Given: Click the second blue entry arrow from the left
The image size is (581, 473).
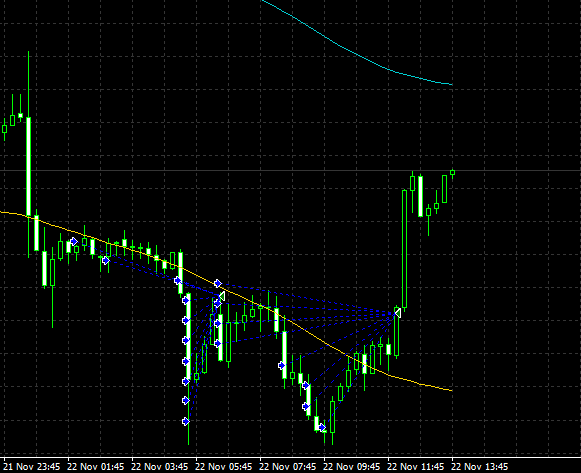Looking at the screenshot, I should tap(106, 261).
